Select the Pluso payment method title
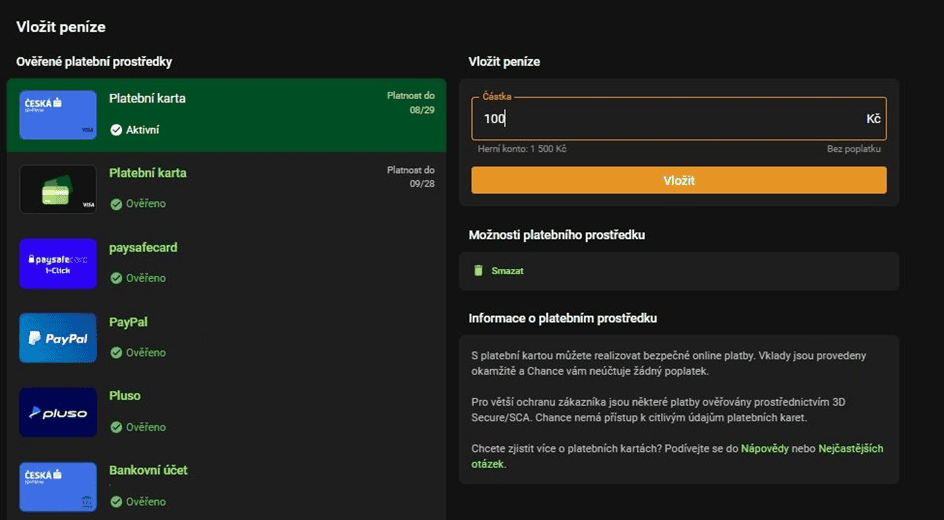 tap(125, 395)
